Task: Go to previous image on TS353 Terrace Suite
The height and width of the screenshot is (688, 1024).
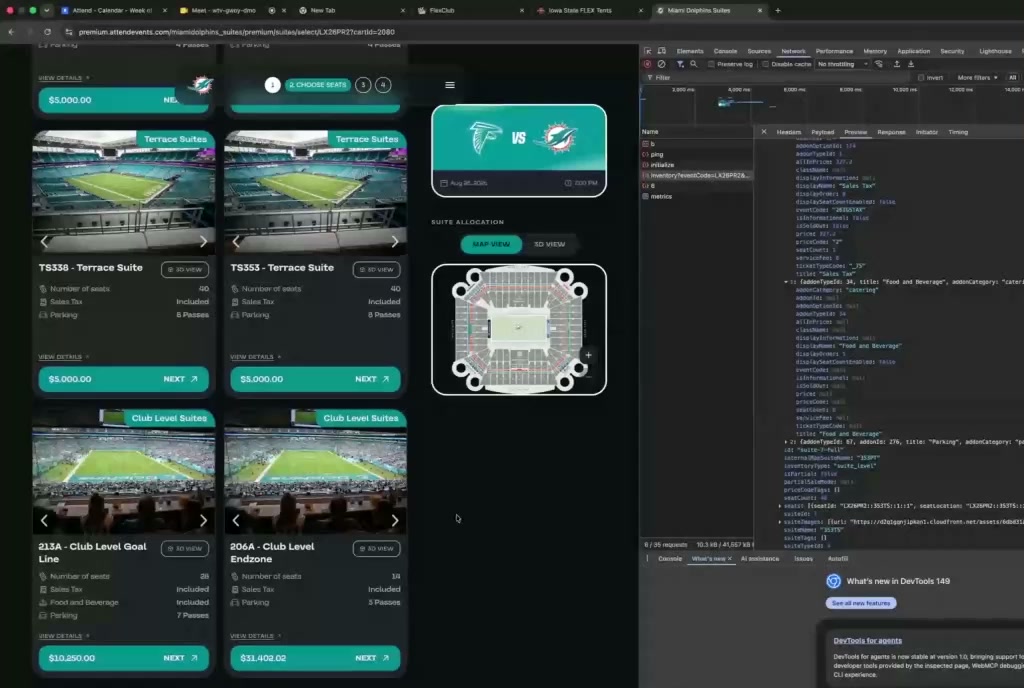Action: point(236,242)
